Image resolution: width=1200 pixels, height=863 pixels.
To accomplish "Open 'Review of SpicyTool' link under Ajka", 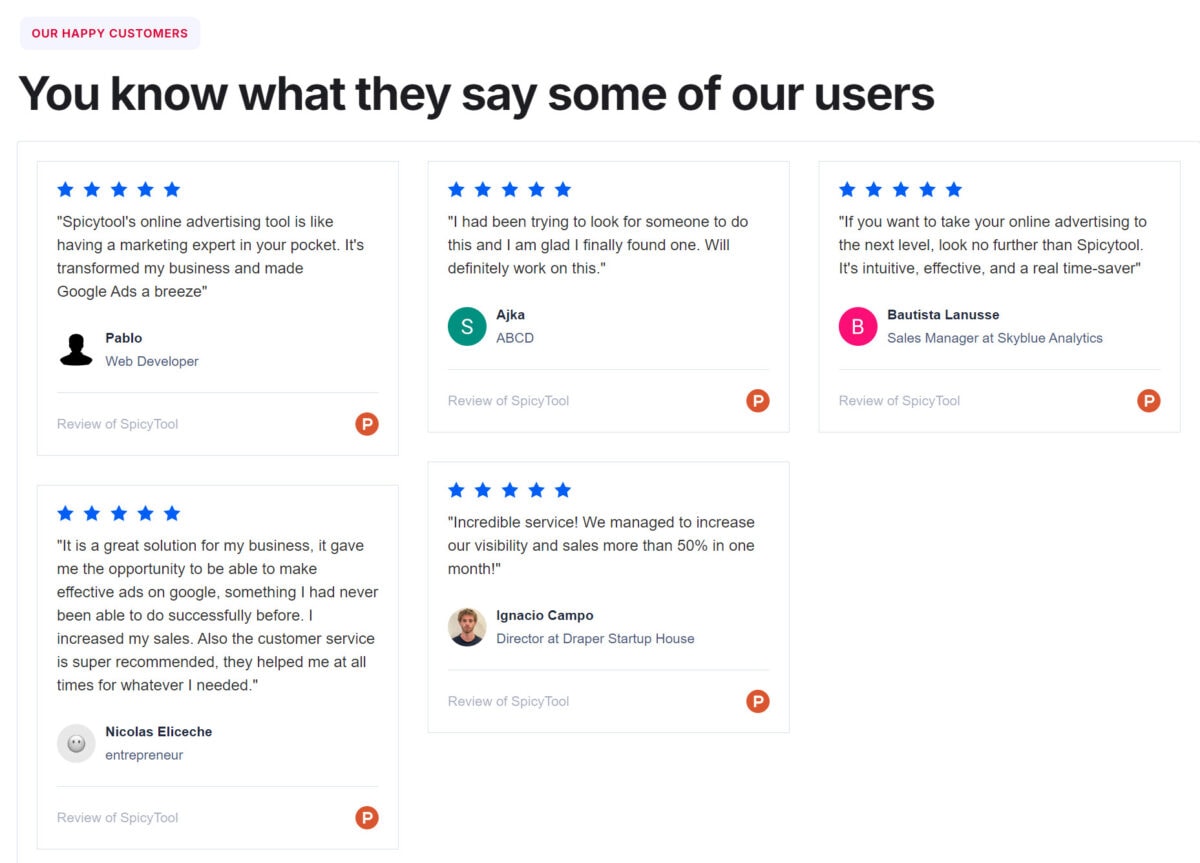I will [x=509, y=401].
